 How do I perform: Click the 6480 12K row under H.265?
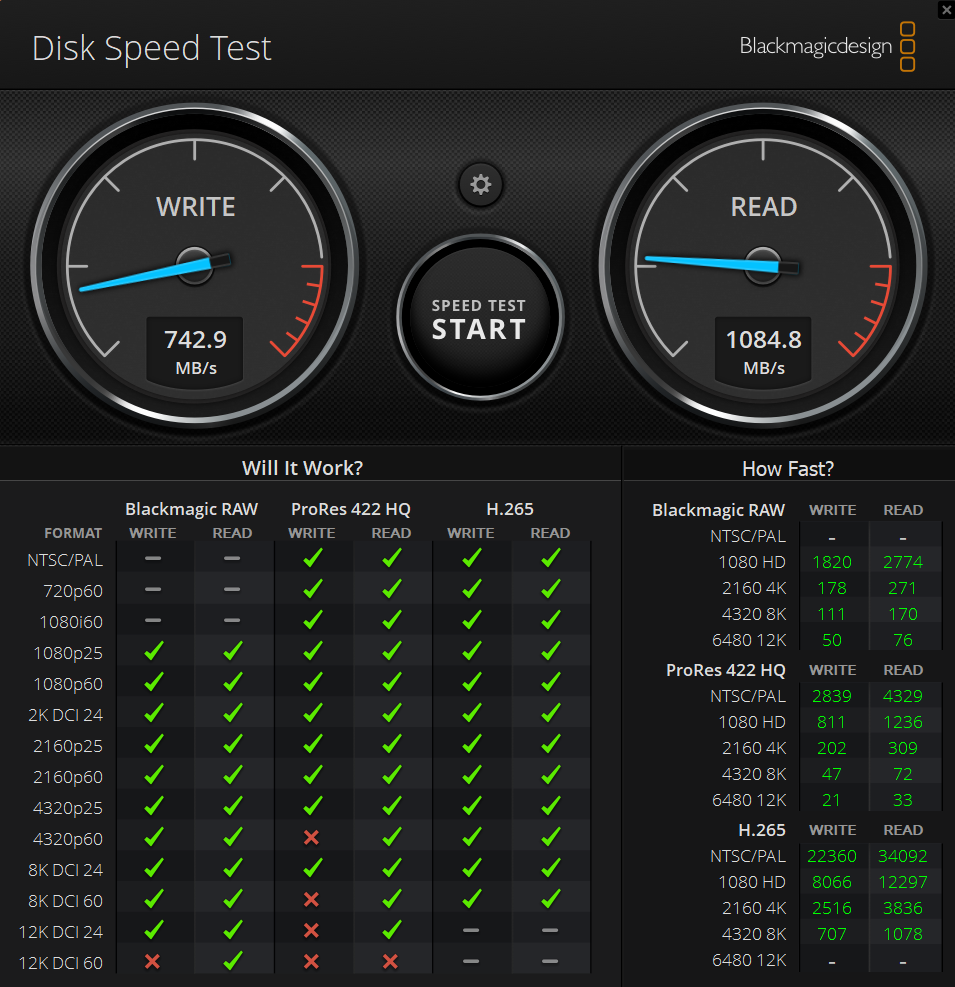tap(748, 959)
